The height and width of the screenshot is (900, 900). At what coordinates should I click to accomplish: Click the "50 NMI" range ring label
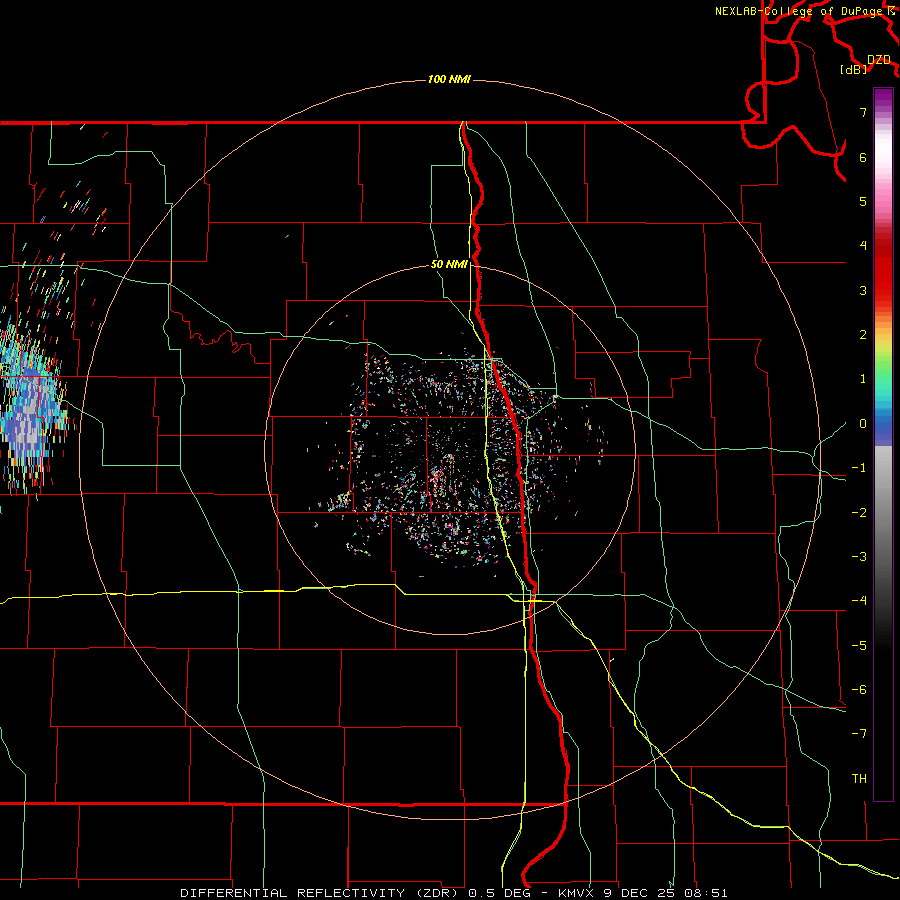(x=449, y=264)
